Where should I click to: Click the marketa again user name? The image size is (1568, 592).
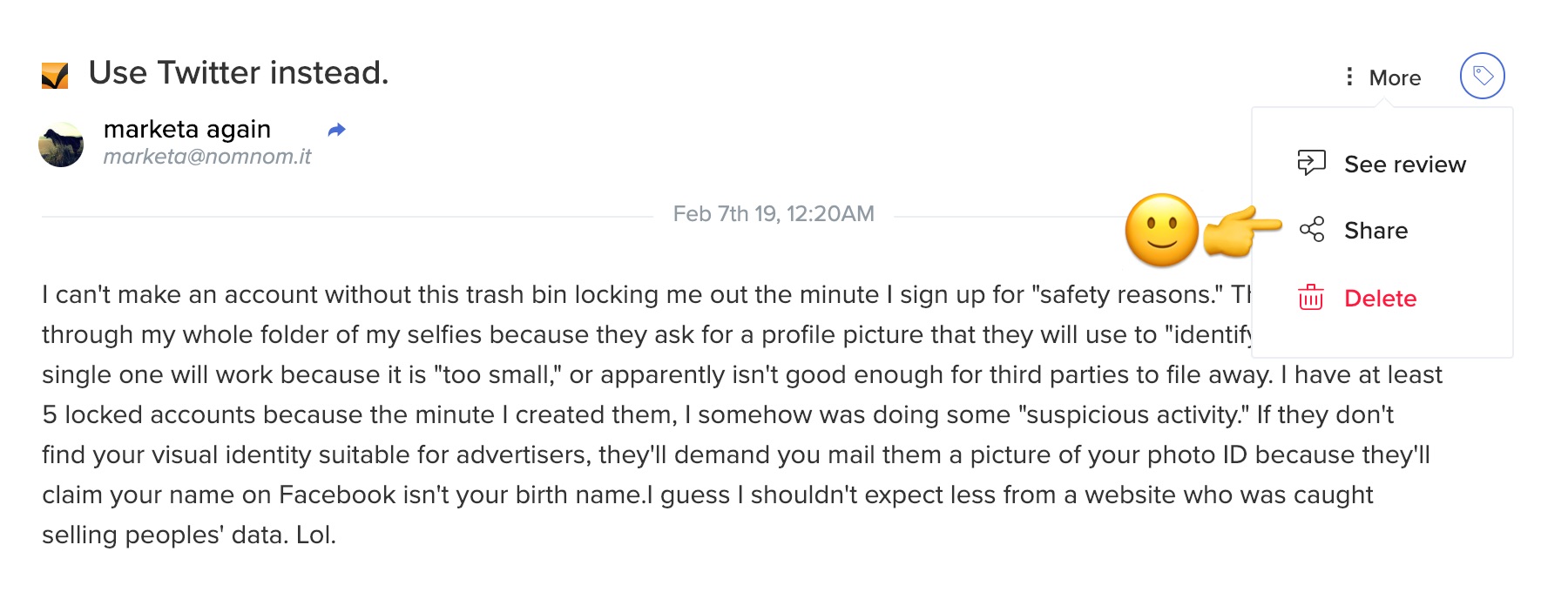(x=187, y=129)
